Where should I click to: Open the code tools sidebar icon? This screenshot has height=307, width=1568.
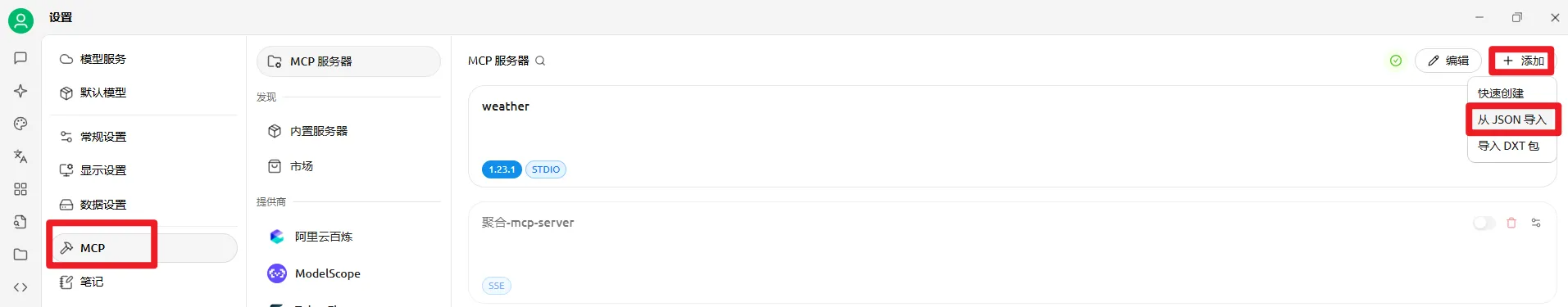(x=20, y=287)
